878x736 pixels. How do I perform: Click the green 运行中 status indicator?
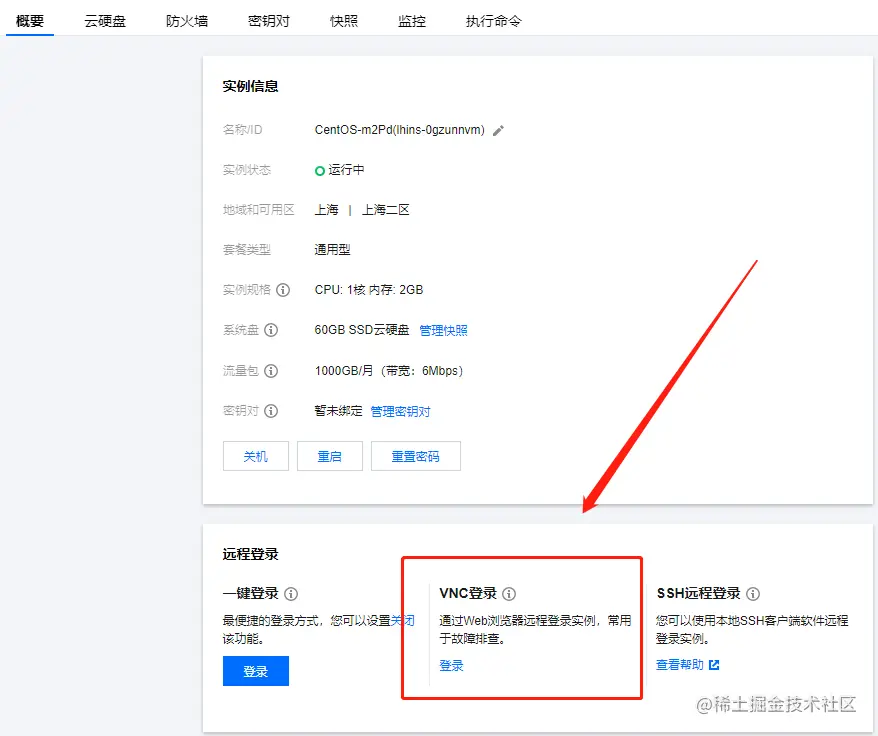320,171
